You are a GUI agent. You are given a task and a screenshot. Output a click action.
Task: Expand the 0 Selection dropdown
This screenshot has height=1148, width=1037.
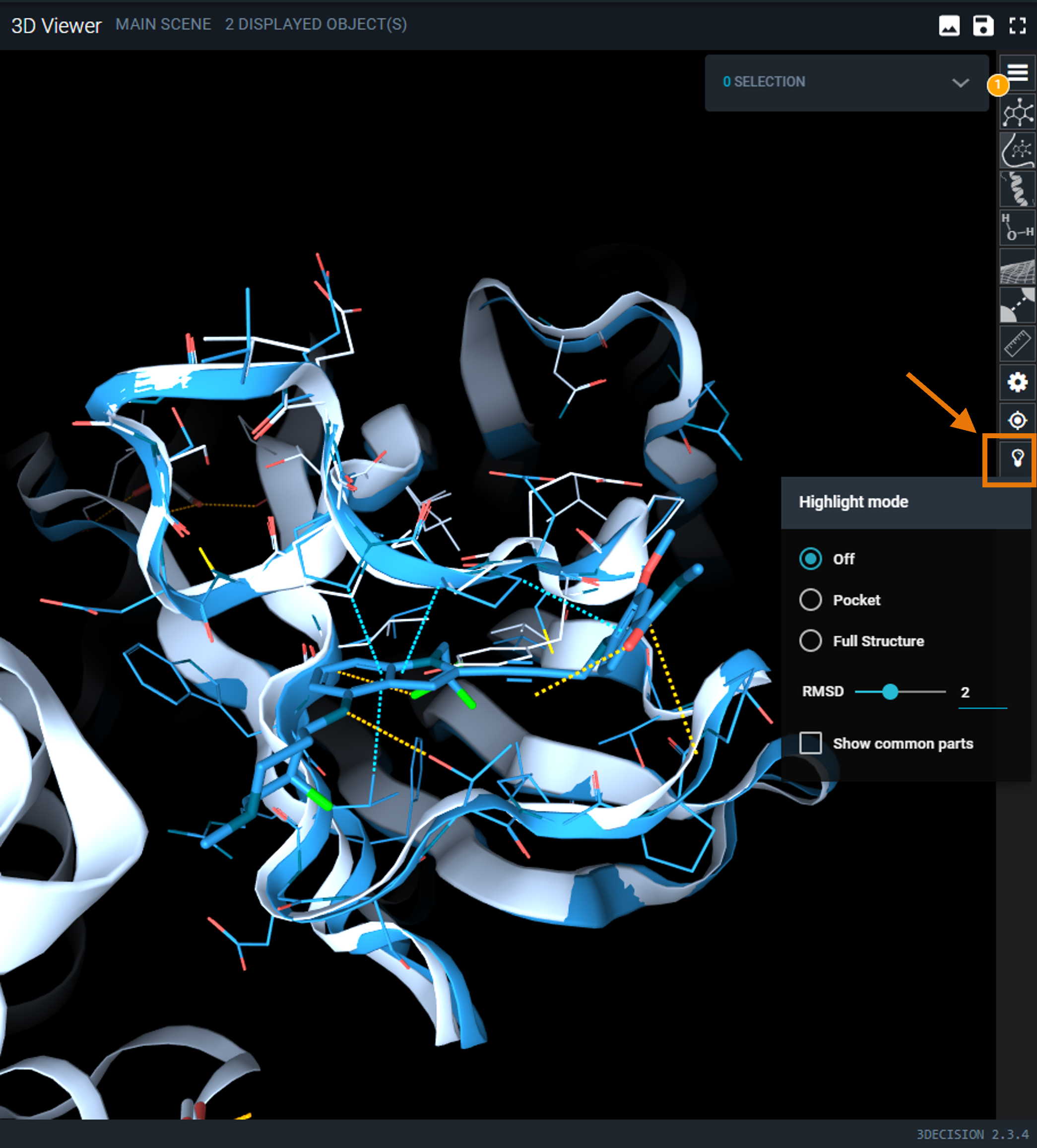tap(960, 82)
